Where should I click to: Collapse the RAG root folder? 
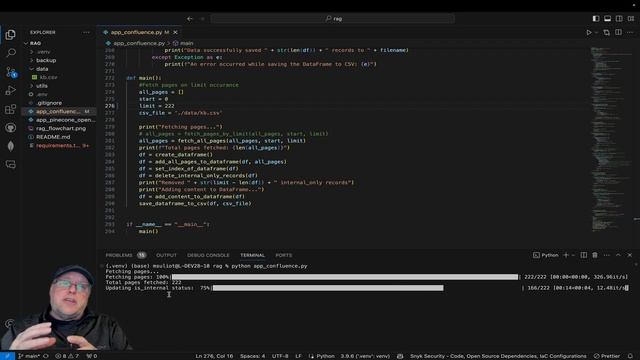tap(35, 43)
